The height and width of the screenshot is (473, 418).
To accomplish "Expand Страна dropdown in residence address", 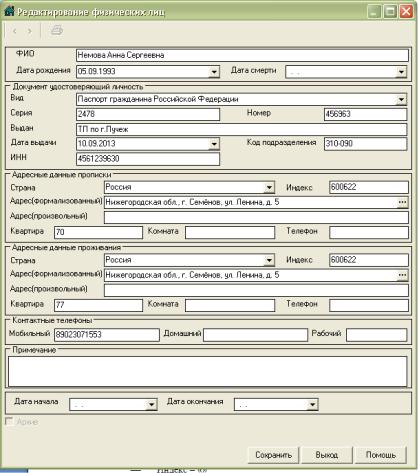I will tap(269, 260).
